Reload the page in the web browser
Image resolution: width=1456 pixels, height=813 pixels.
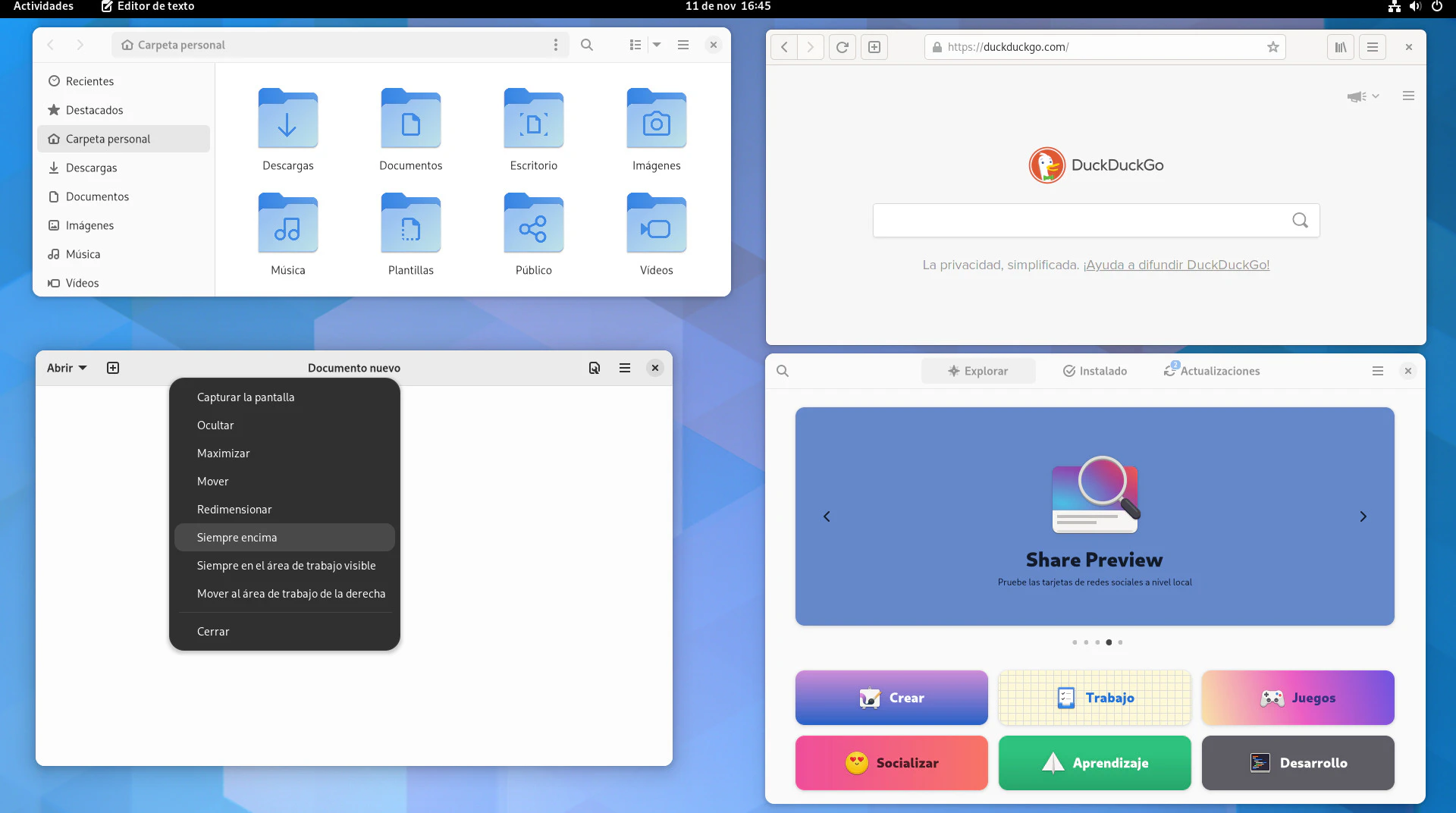pyautogui.click(x=842, y=47)
